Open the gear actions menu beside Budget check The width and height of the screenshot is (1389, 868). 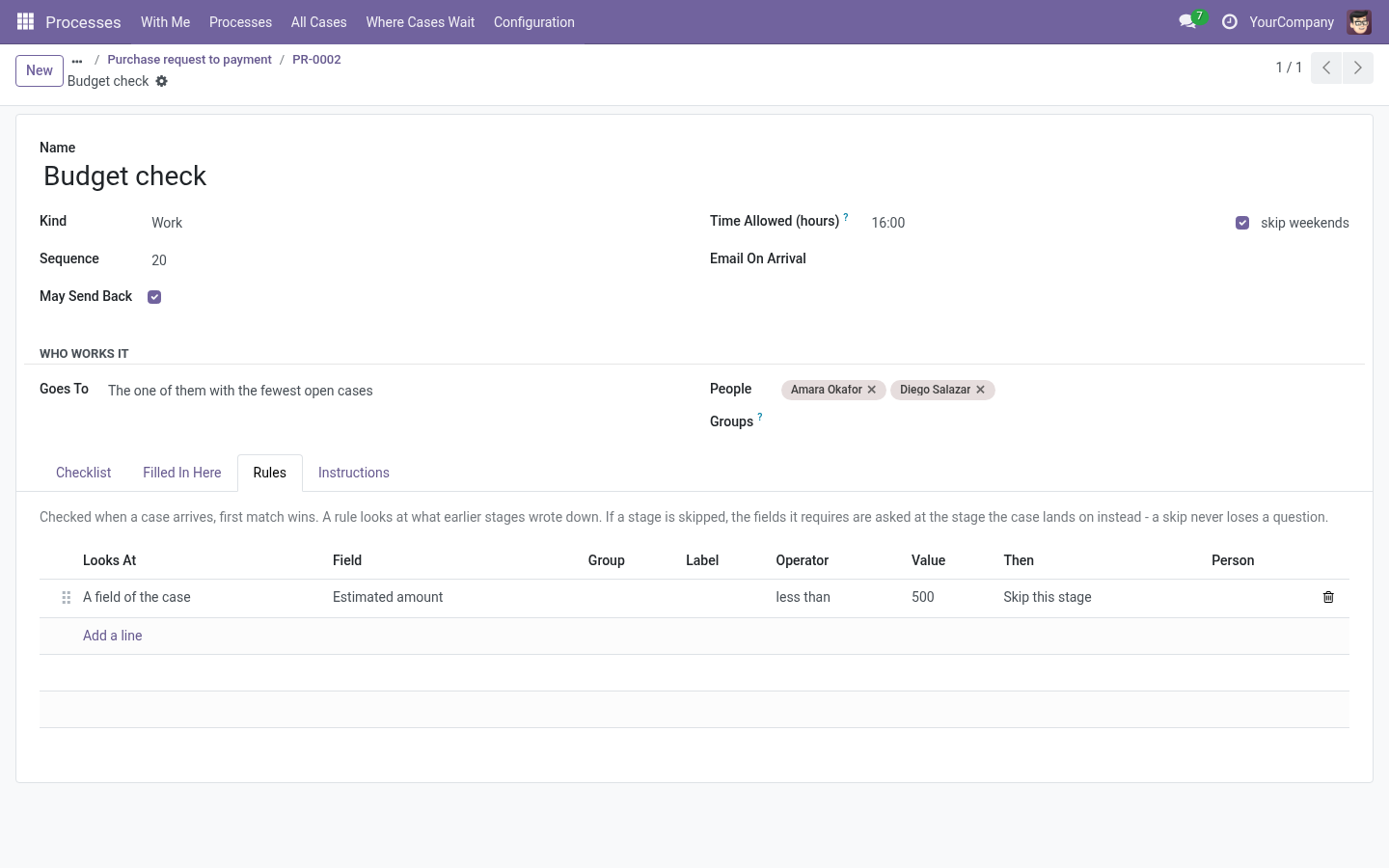pos(162,81)
